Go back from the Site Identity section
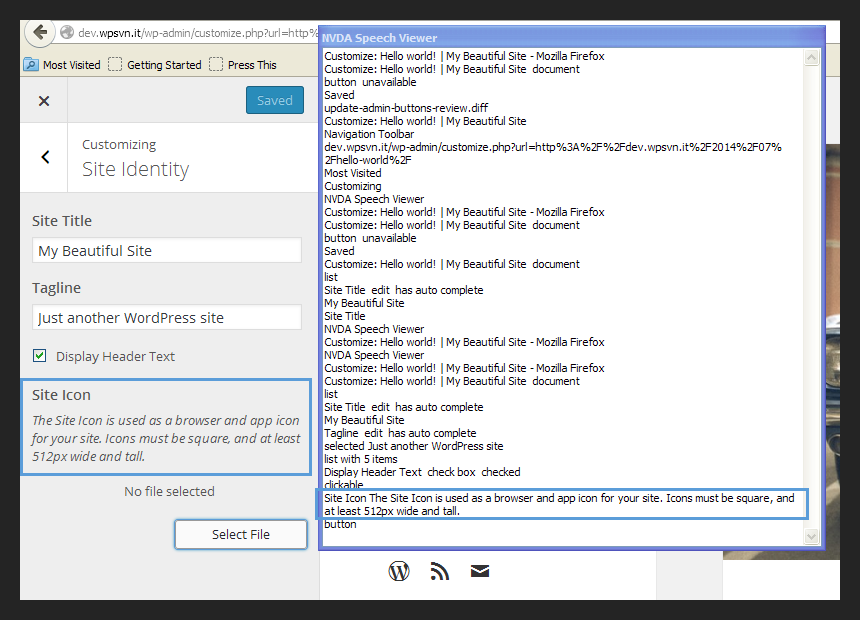The image size is (860, 620). 46,157
